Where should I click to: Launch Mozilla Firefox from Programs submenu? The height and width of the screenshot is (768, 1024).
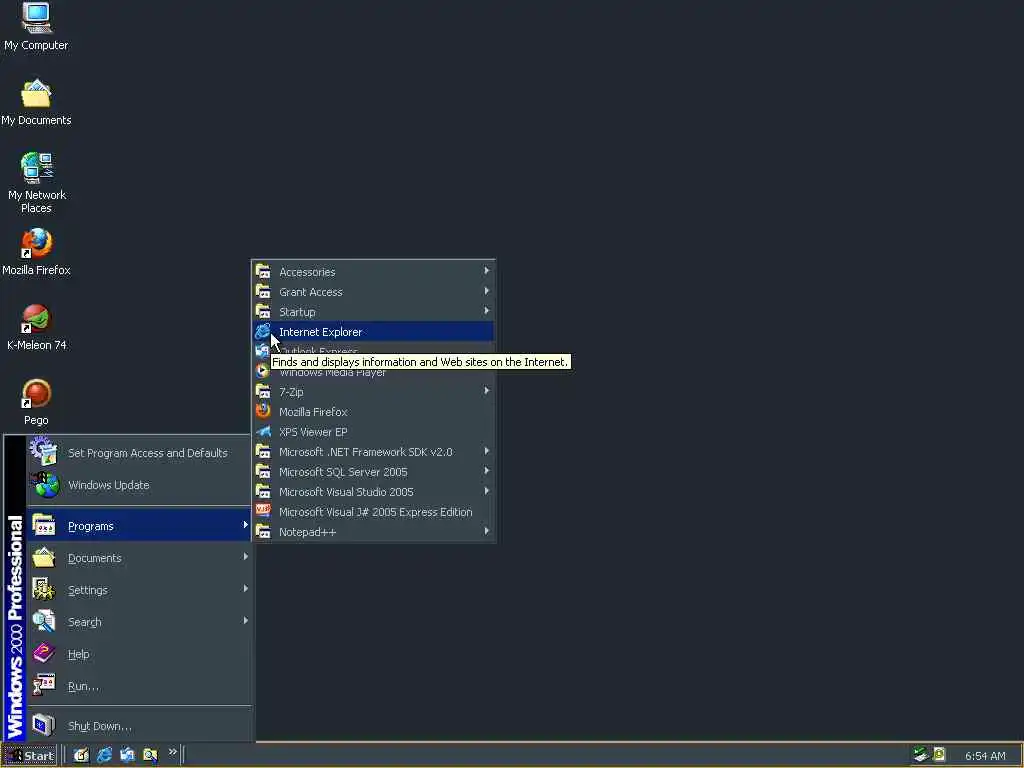(x=373, y=412)
